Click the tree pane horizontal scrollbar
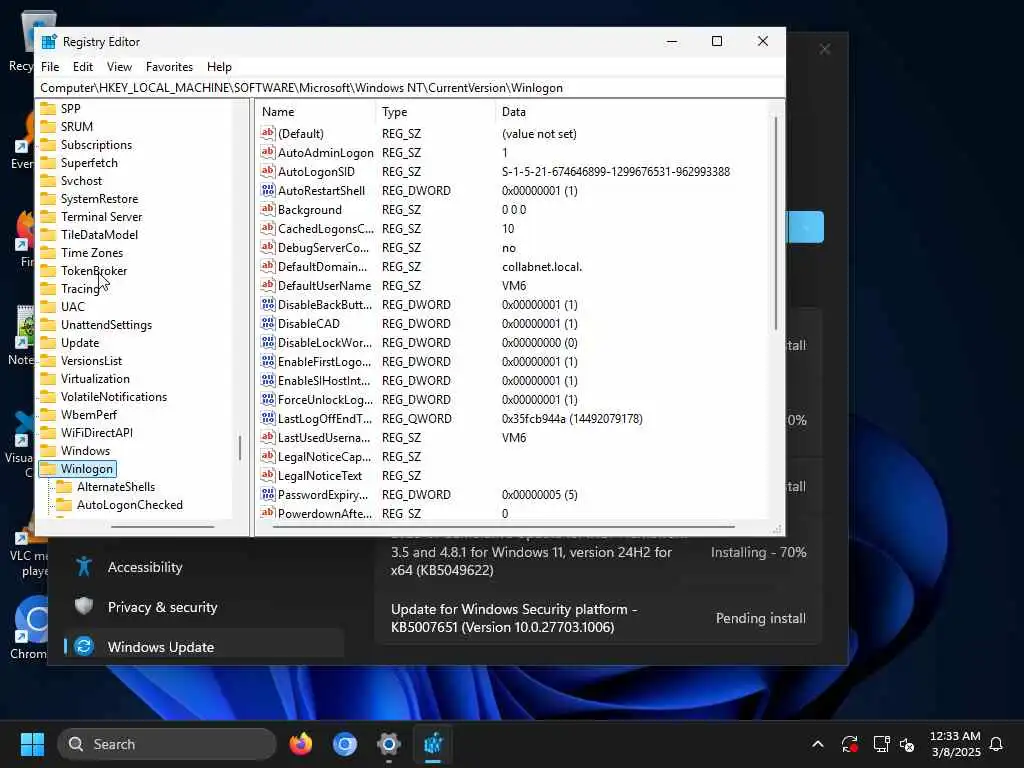The width and height of the screenshot is (1024, 768). [163, 526]
